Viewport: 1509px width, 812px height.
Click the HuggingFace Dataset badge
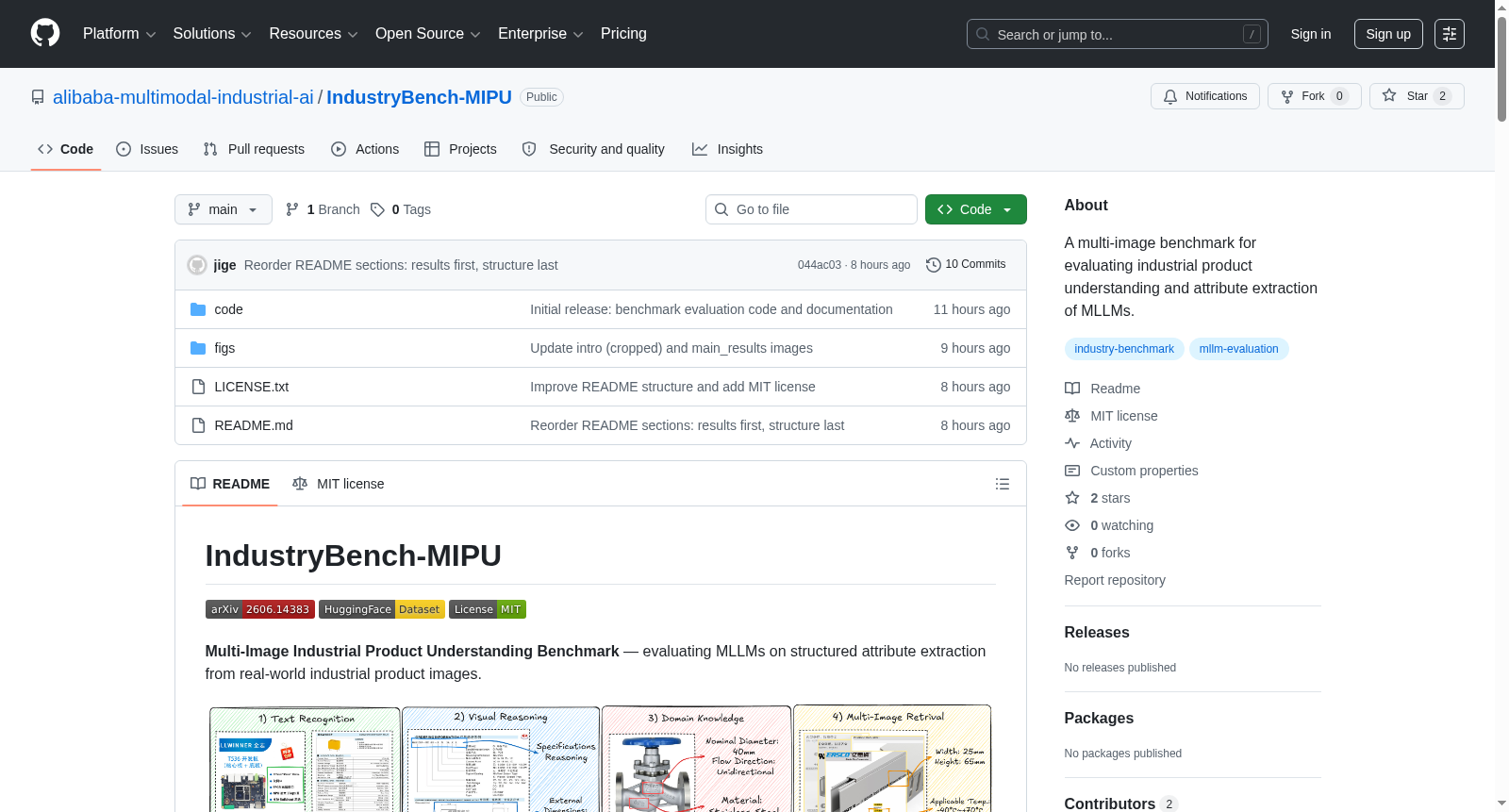pos(382,609)
